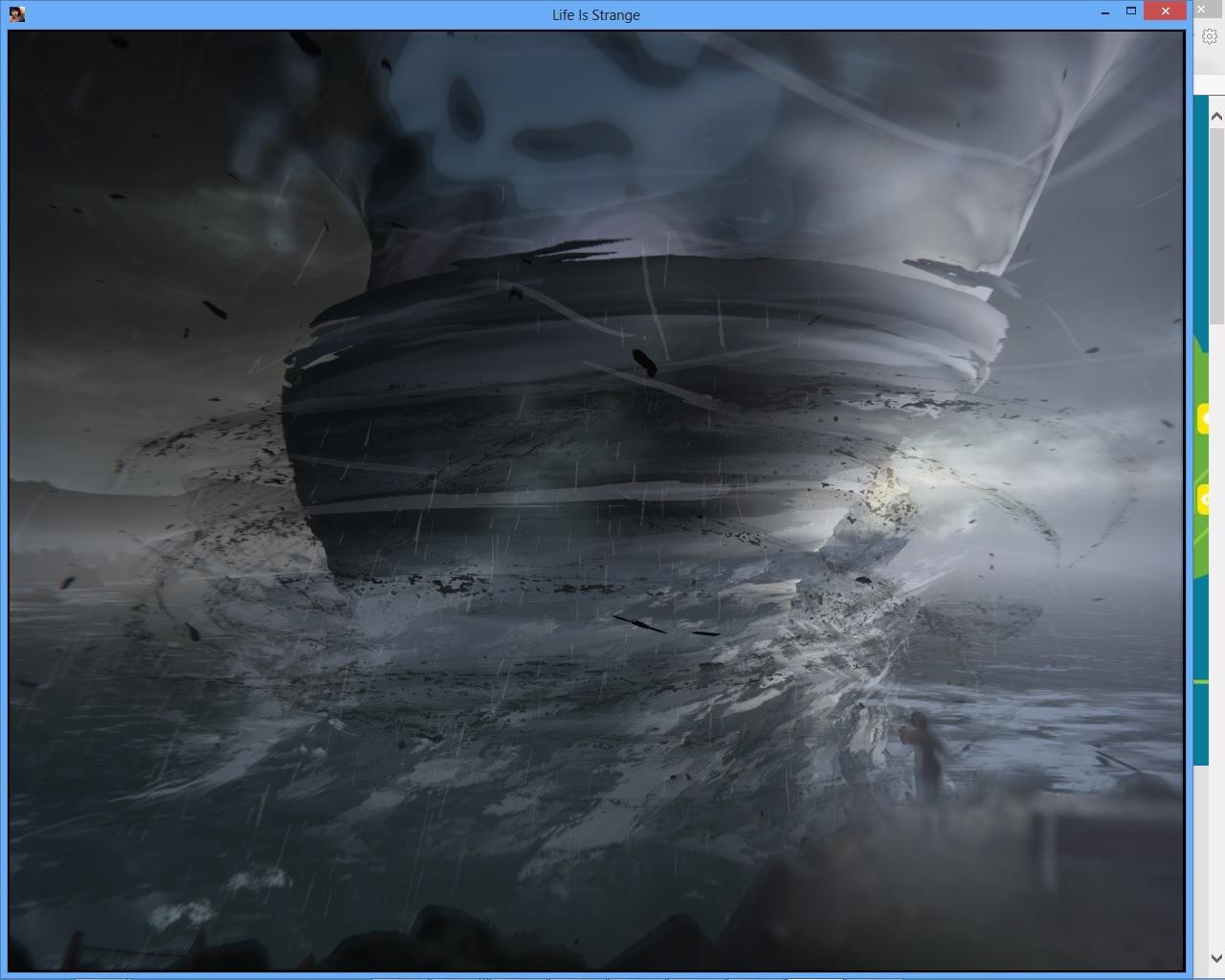Screen dimensions: 1225x980
Task: Click scroll-up arrow in background window scrollbar
Action: point(1217,116)
